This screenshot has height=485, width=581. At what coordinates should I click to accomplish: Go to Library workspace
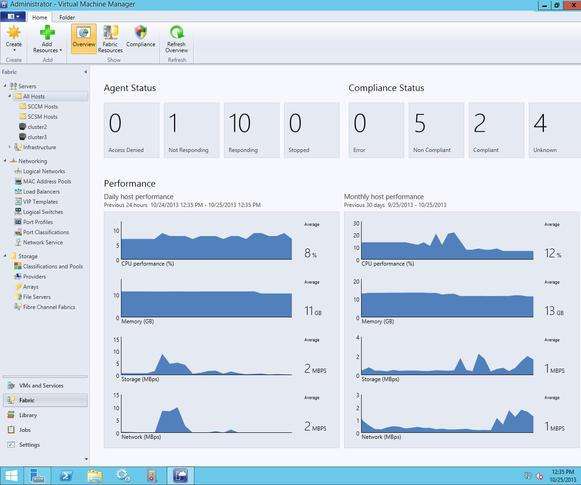coord(46,415)
